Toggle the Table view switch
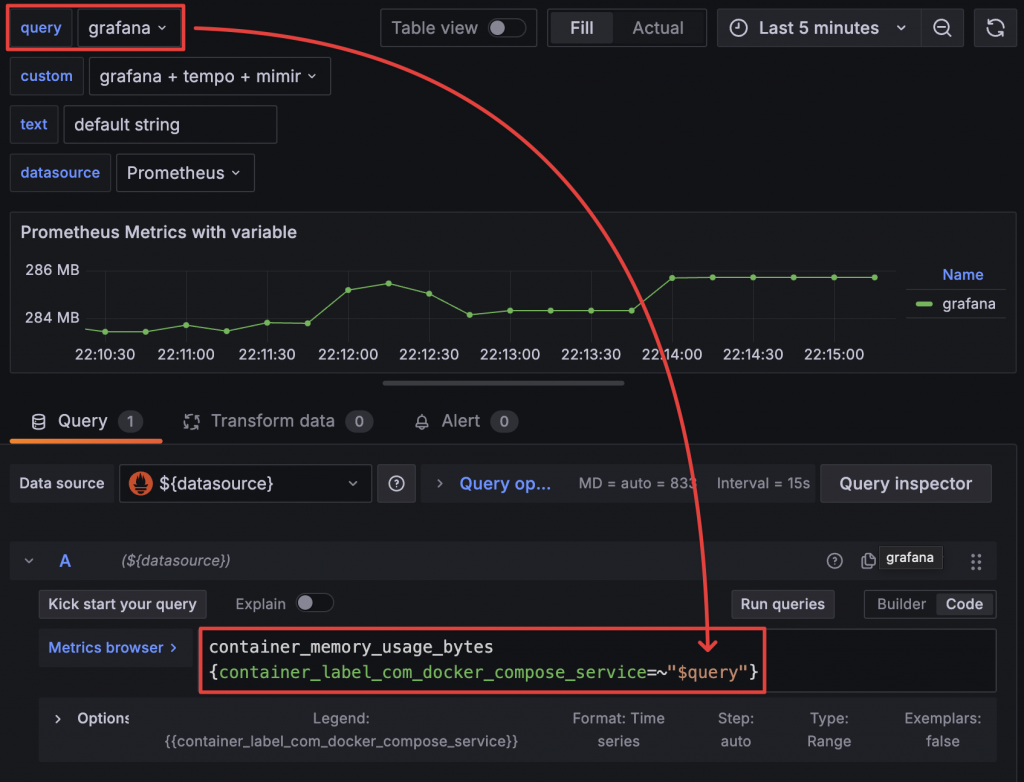The width and height of the screenshot is (1024, 782). coord(507,28)
